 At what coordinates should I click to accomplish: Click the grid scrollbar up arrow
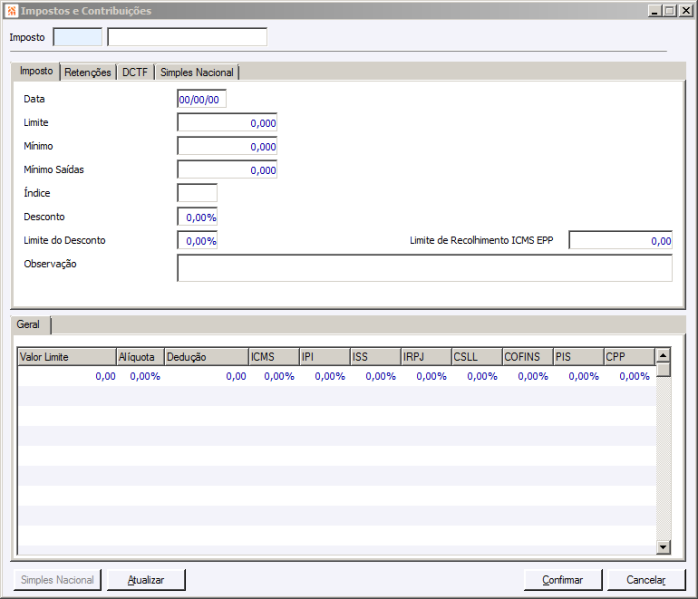coord(663,355)
